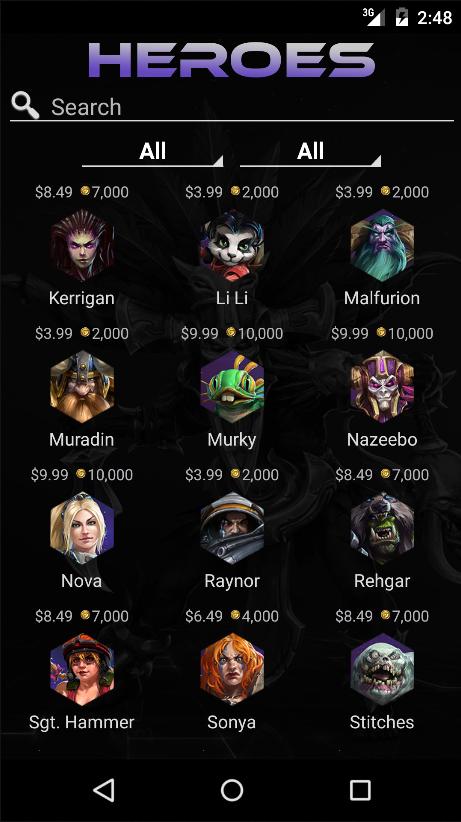This screenshot has height=822, width=461.
Task: Click the magnifying glass search icon
Action: pyautogui.click(x=25, y=105)
